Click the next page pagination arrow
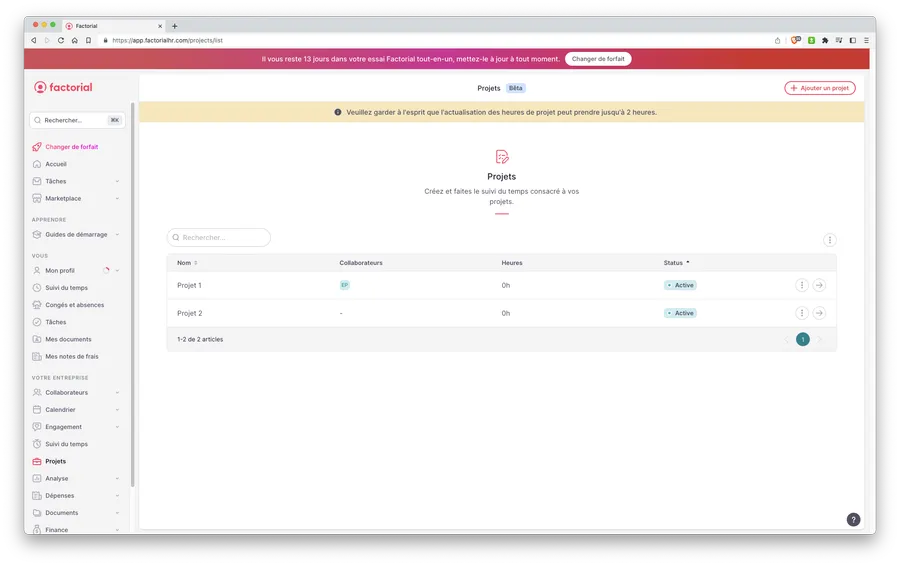Image resolution: width=900 pixels, height=566 pixels. click(x=819, y=340)
